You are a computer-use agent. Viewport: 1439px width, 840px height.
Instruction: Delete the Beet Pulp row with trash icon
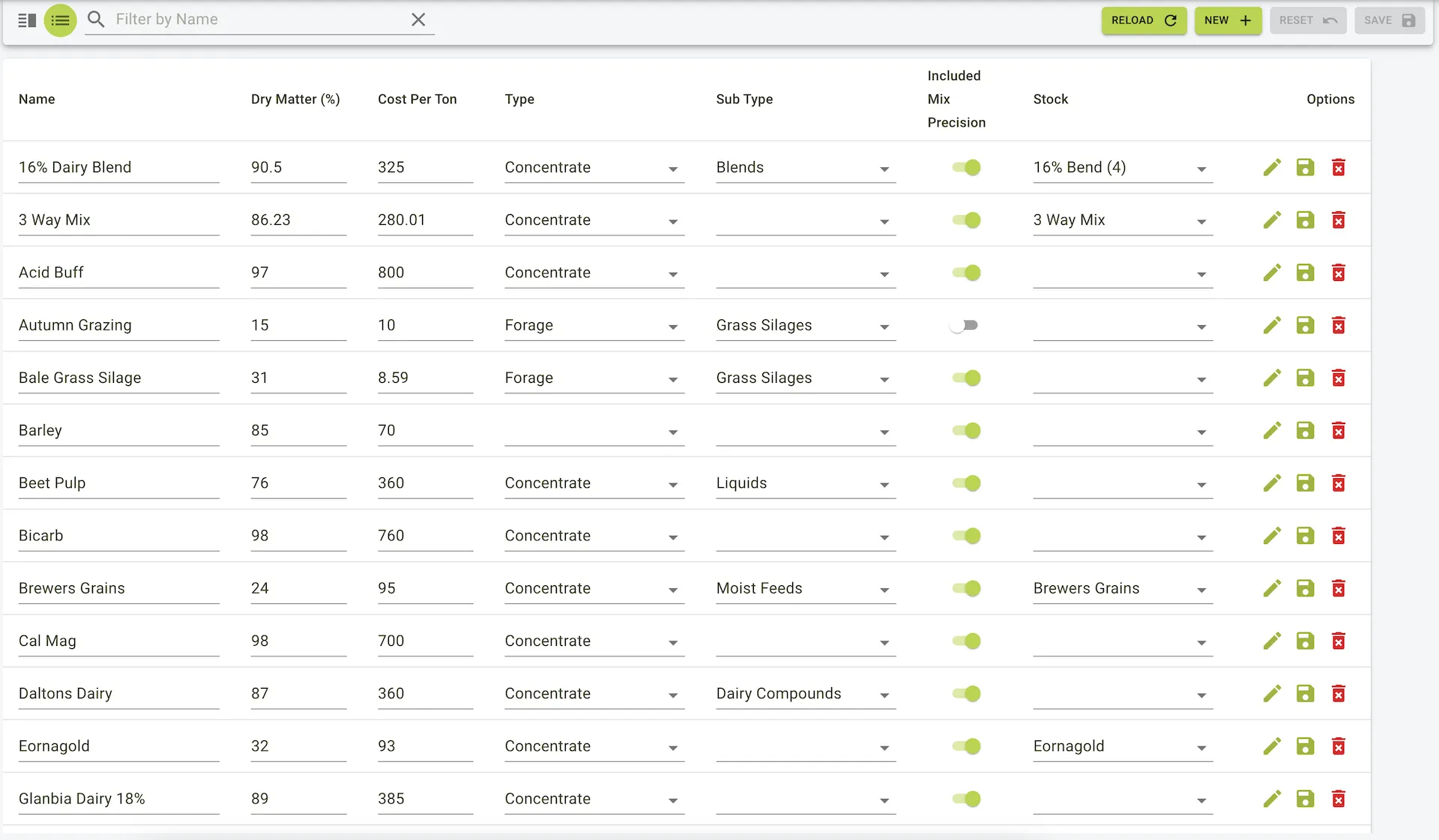point(1338,483)
